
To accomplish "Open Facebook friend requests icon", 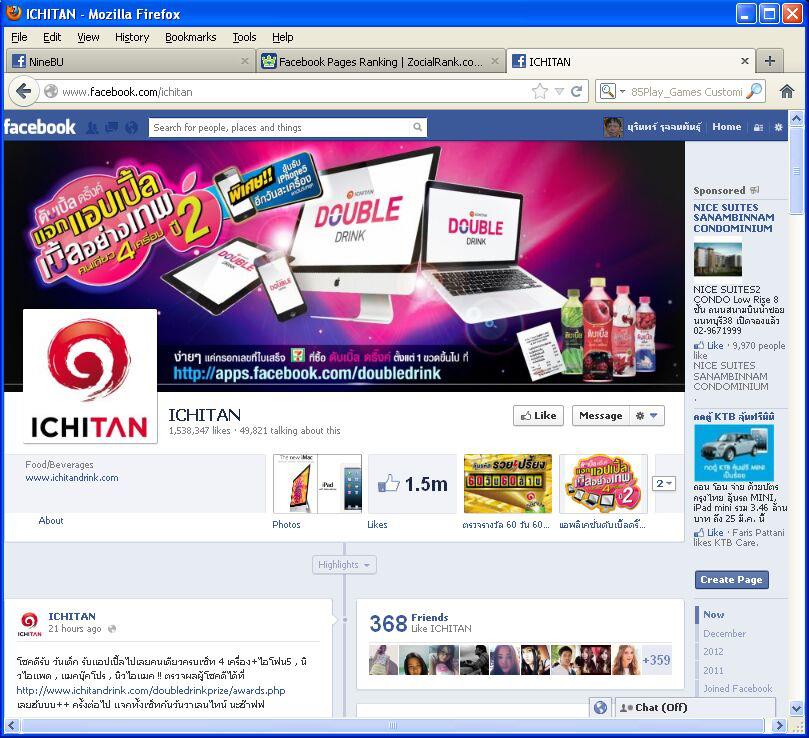I will [x=92, y=127].
